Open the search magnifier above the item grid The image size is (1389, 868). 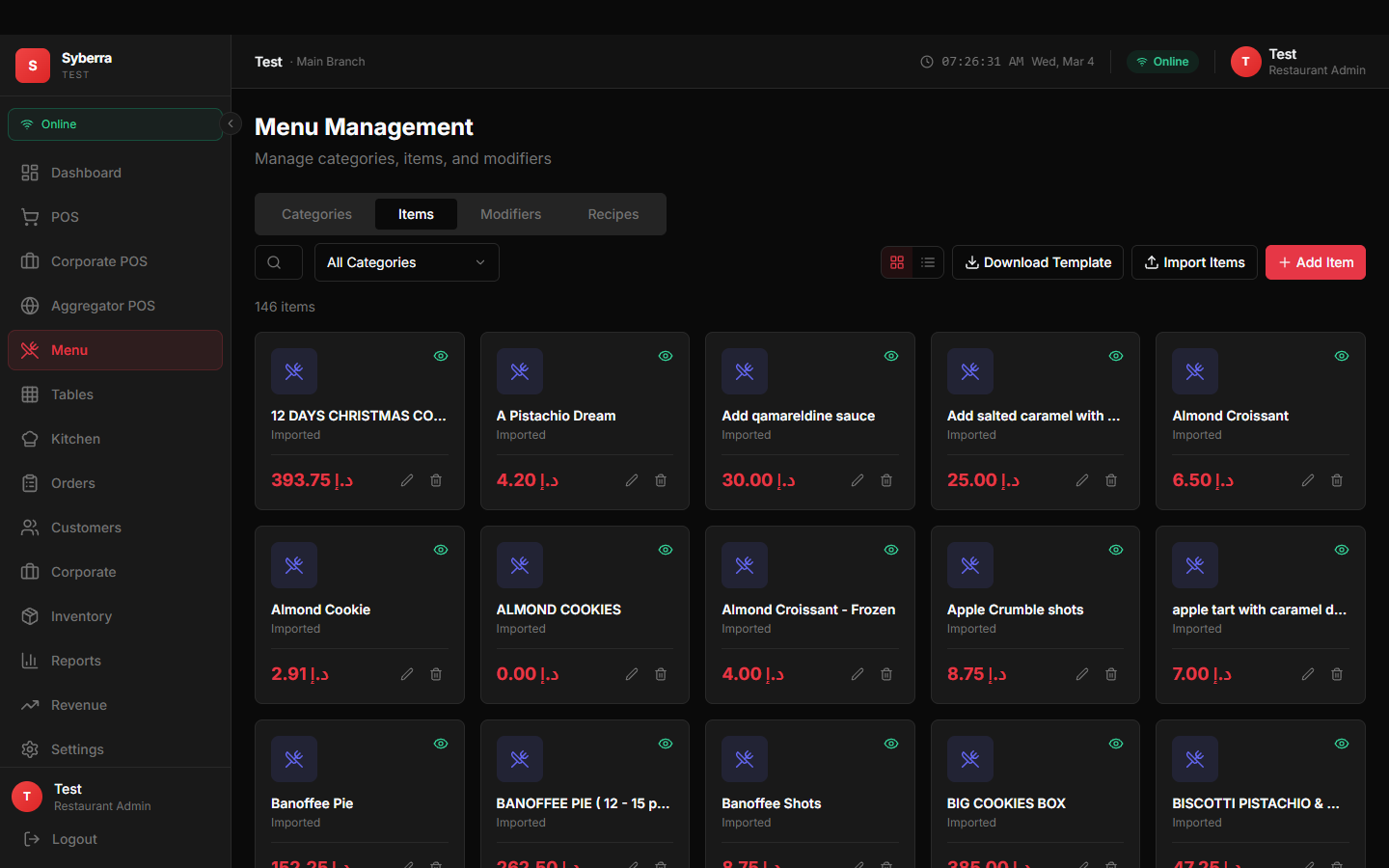[278, 262]
